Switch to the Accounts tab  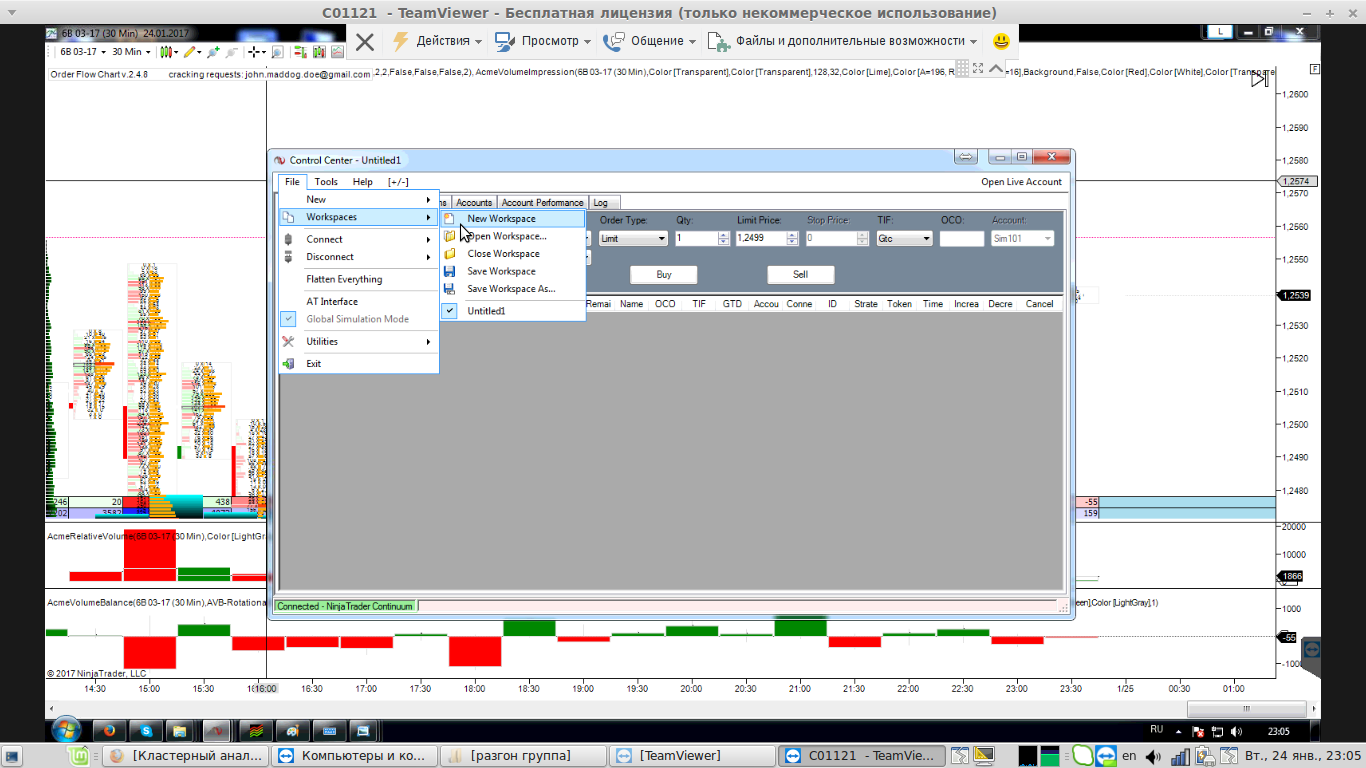[x=474, y=202]
